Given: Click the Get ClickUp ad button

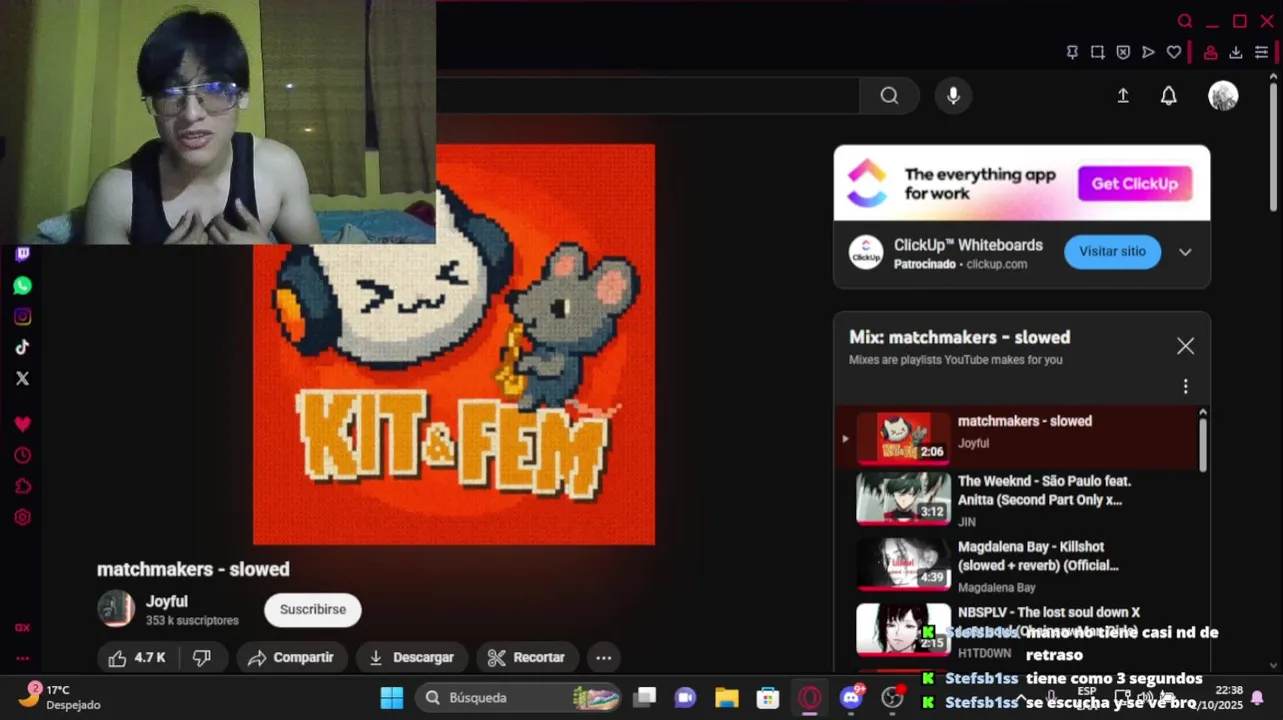Looking at the screenshot, I should tap(1134, 184).
